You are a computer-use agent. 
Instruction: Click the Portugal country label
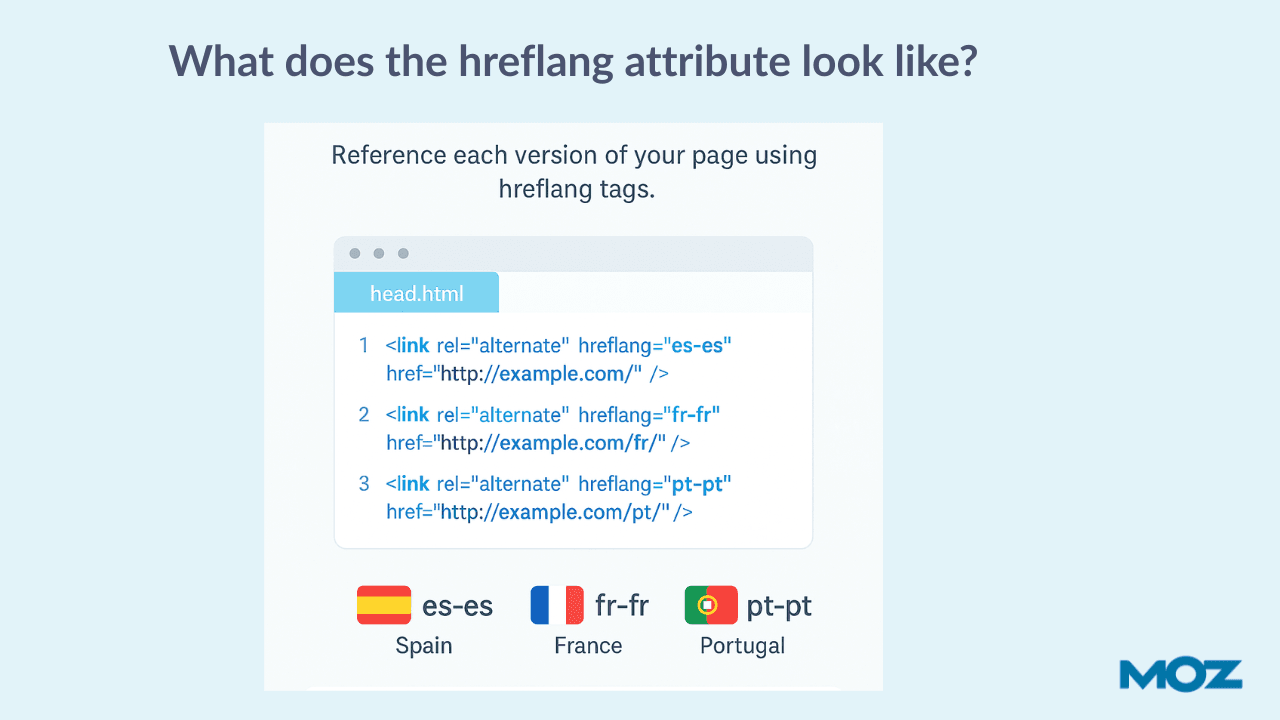(742, 645)
